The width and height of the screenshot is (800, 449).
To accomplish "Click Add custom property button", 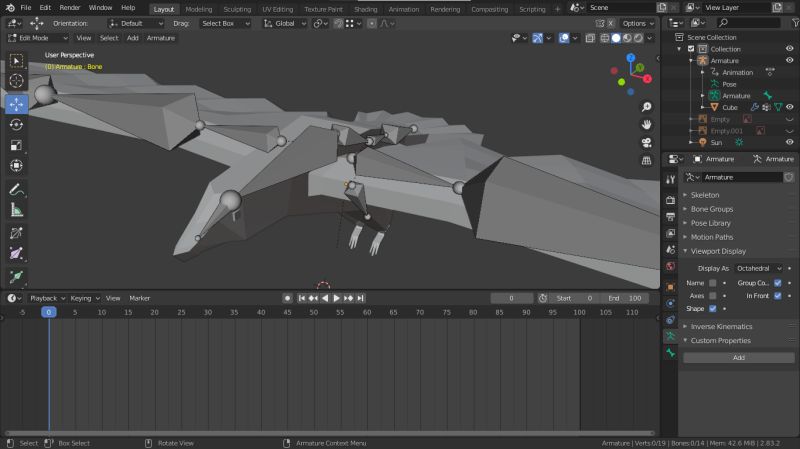I will [x=739, y=358].
